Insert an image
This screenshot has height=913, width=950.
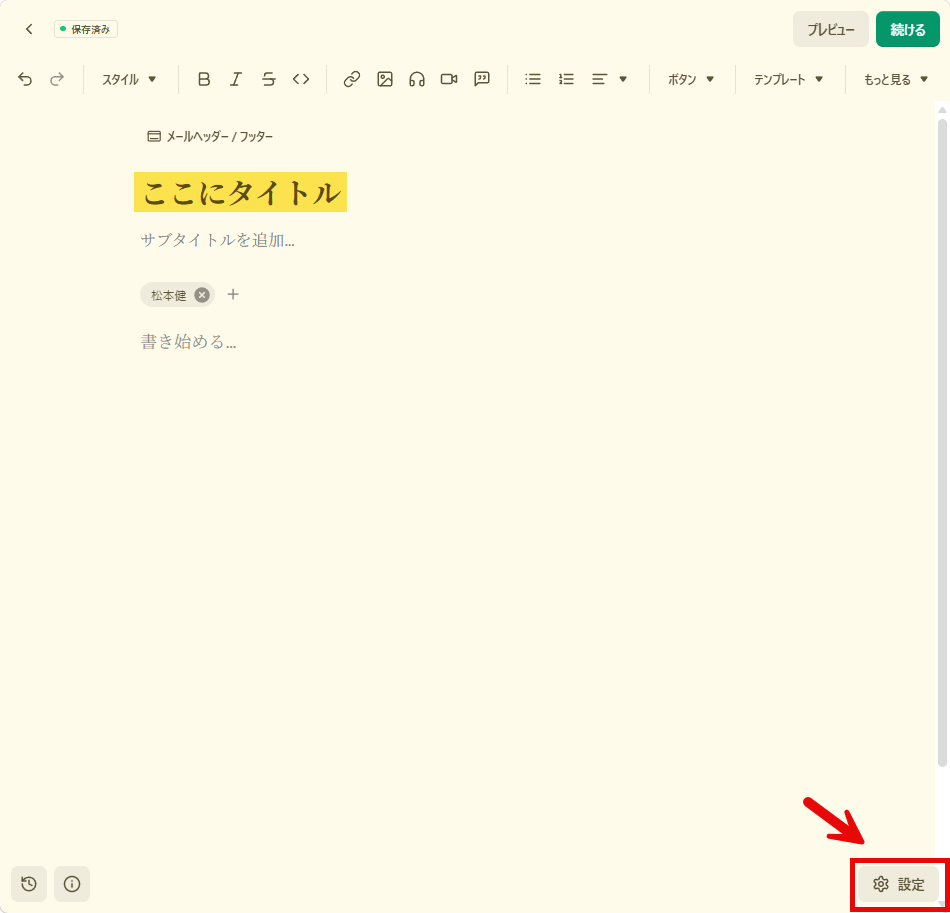[x=385, y=79]
